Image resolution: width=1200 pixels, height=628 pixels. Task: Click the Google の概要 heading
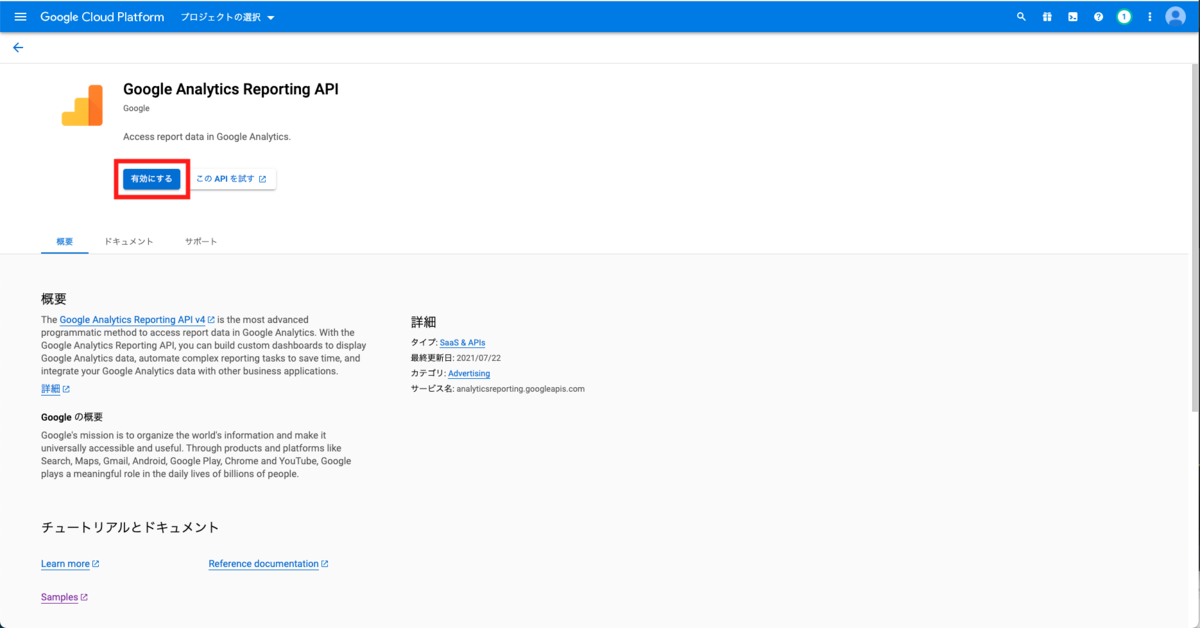[x=72, y=417]
